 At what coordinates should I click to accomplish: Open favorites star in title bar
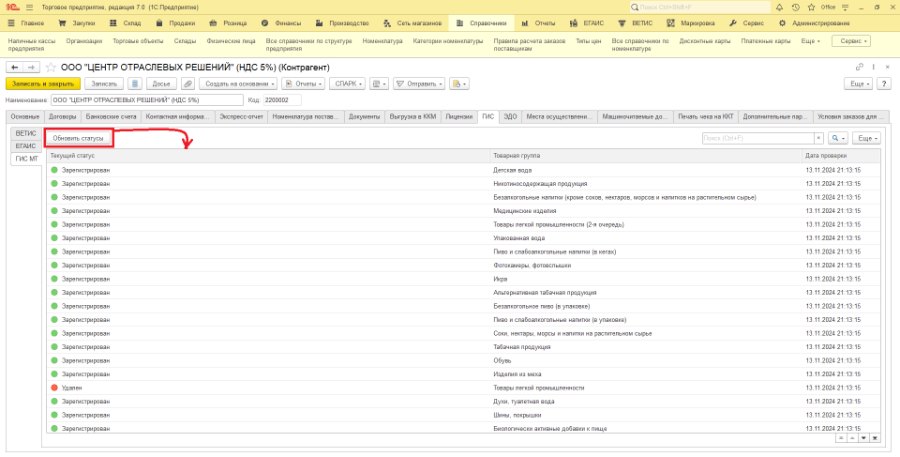(811, 7)
